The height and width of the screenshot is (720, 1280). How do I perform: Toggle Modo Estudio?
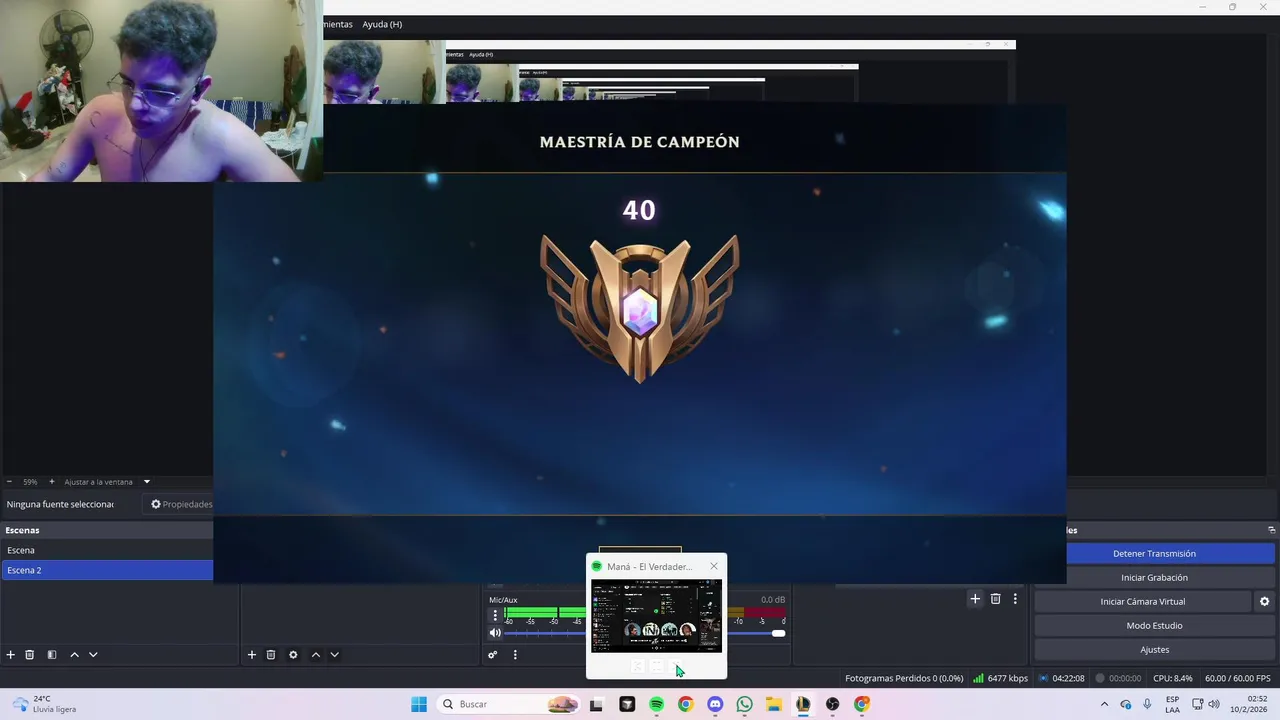click(1154, 626)
